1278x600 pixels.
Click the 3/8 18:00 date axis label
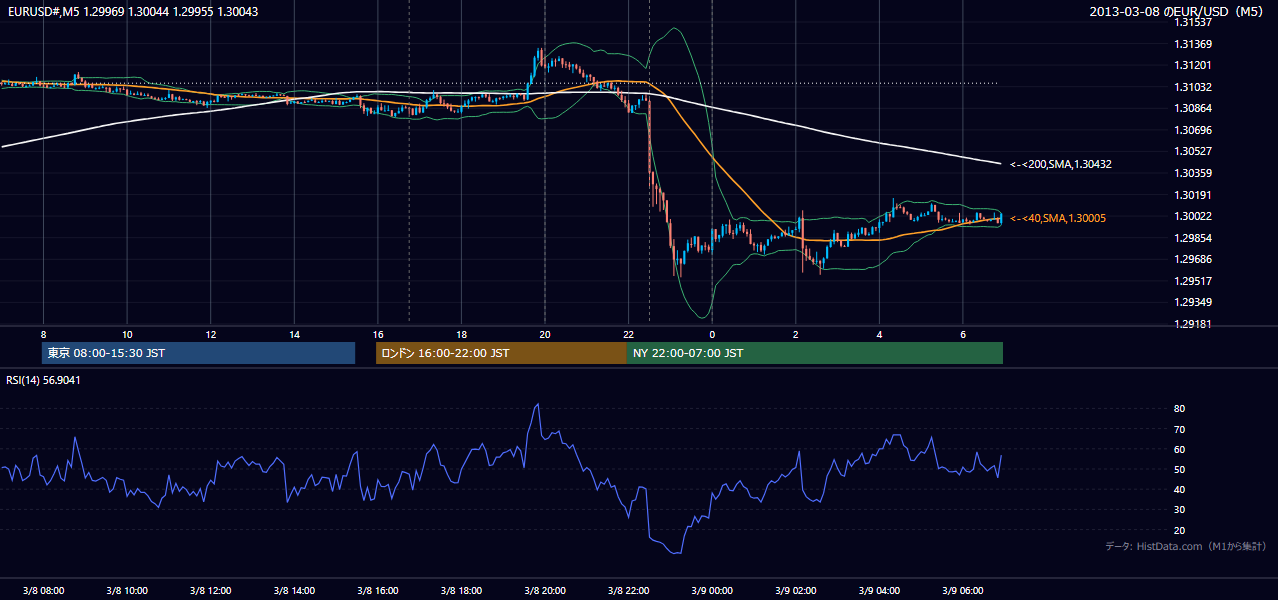click(461, 591)
